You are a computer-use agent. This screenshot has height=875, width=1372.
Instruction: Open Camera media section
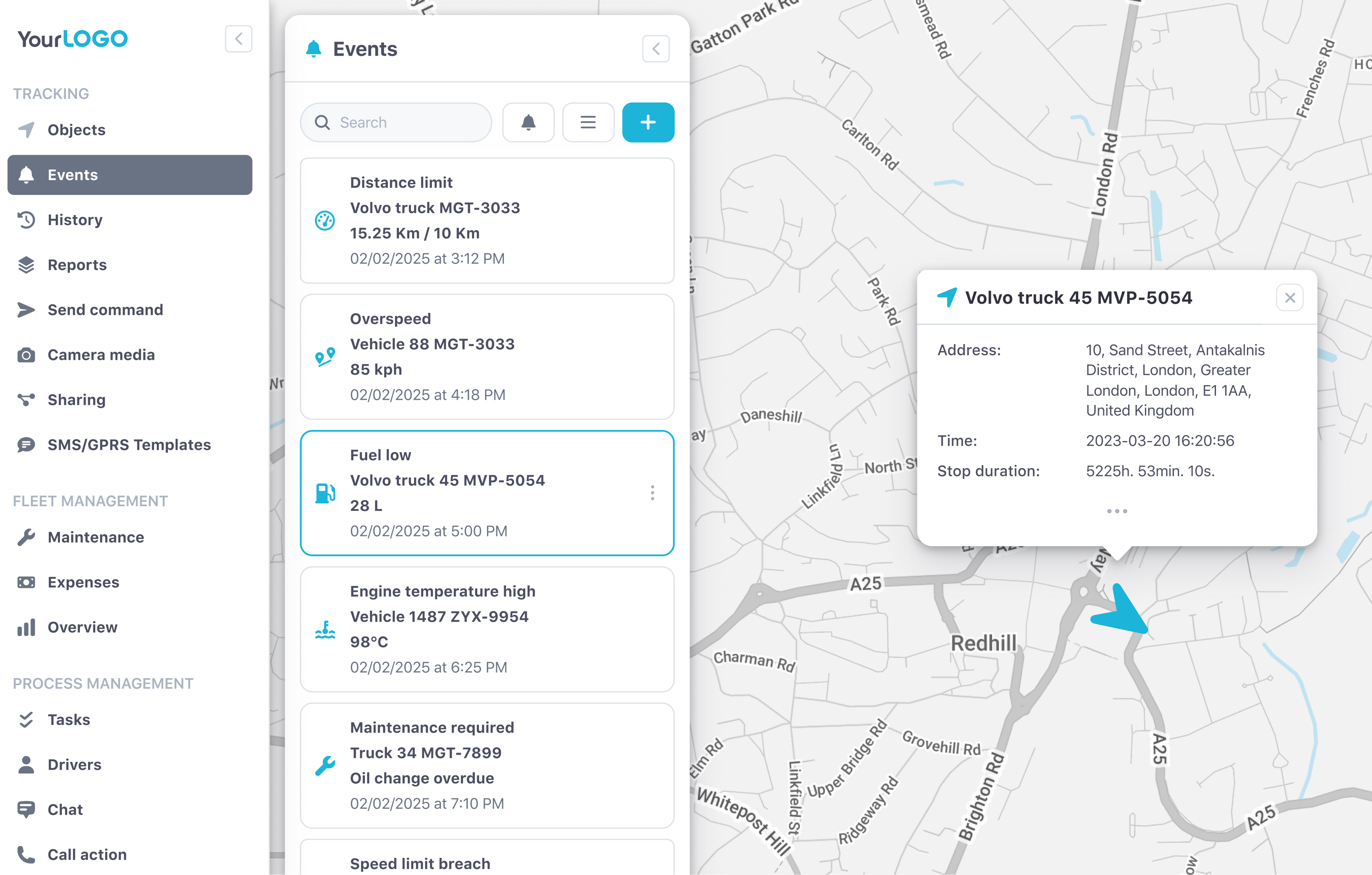point(101,355)
